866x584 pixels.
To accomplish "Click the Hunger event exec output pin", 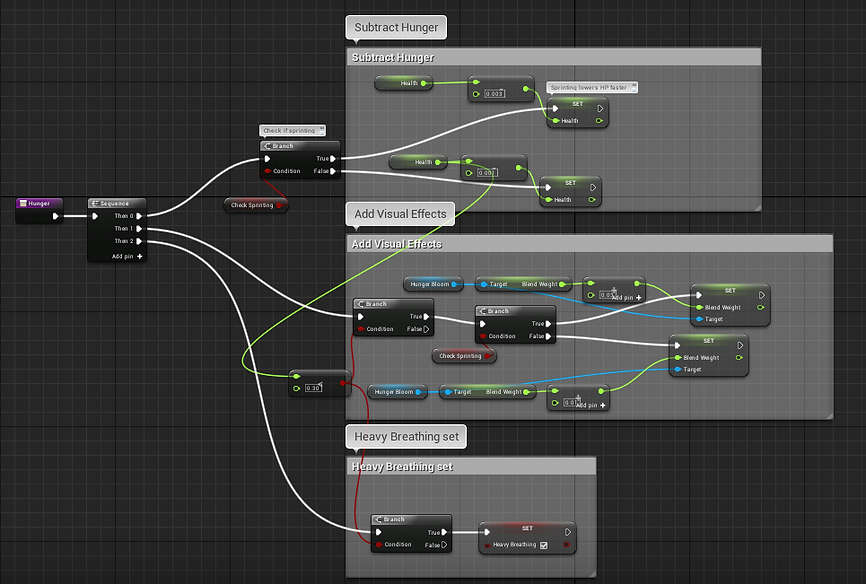I will (55, 216).
